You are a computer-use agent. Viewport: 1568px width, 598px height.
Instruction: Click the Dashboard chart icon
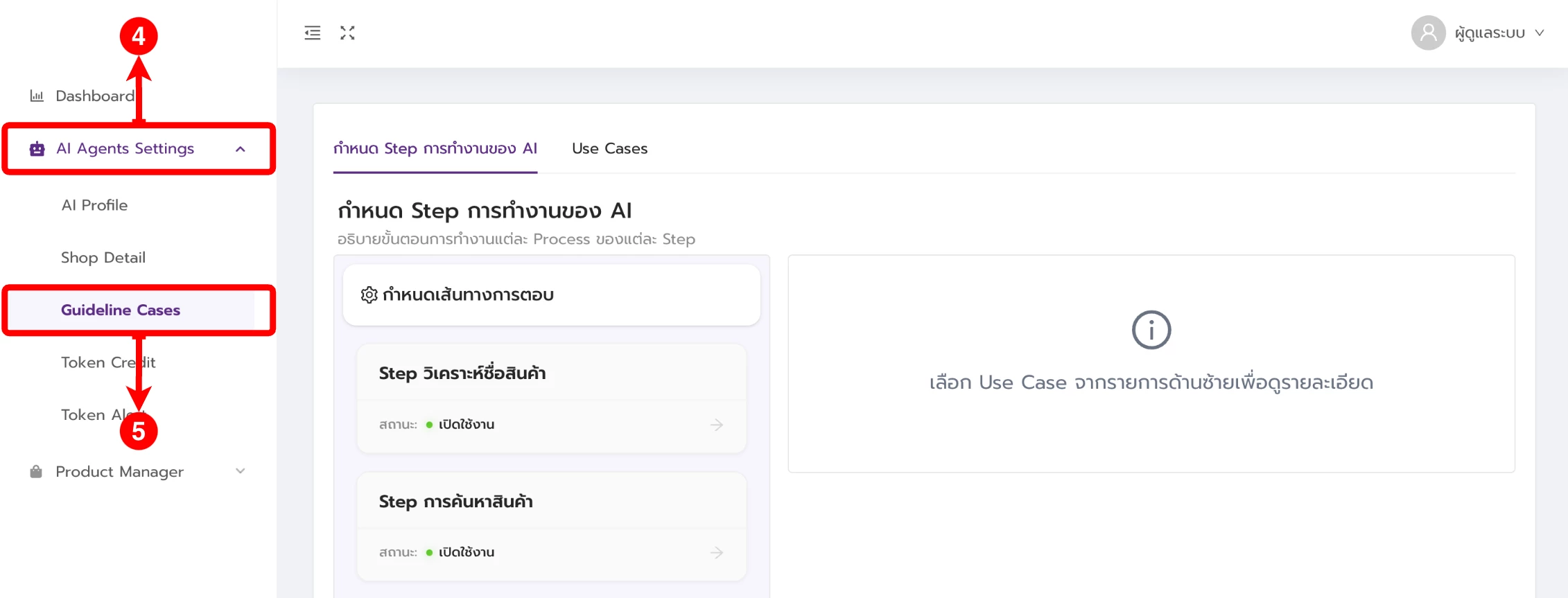pyautogui.click(x=37, y=96)
